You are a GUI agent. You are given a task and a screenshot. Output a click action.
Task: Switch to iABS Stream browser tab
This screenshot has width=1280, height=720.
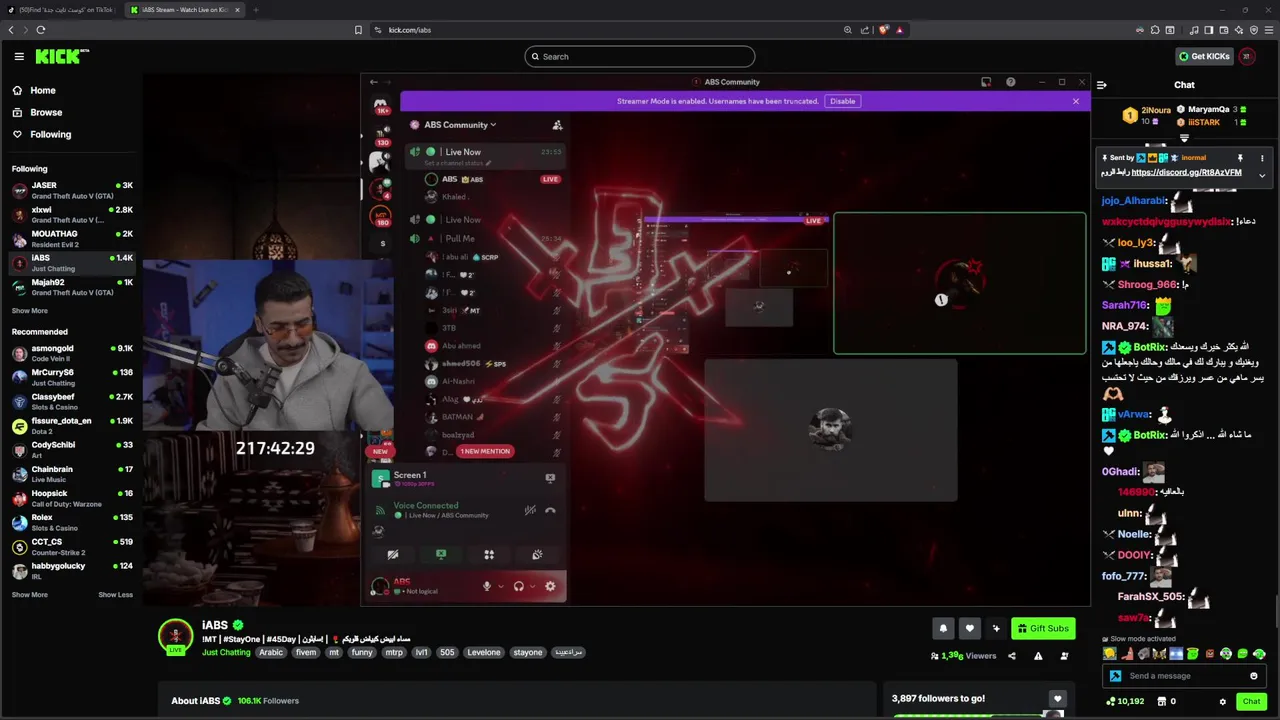pyautogui.click(x=184, y=10)
